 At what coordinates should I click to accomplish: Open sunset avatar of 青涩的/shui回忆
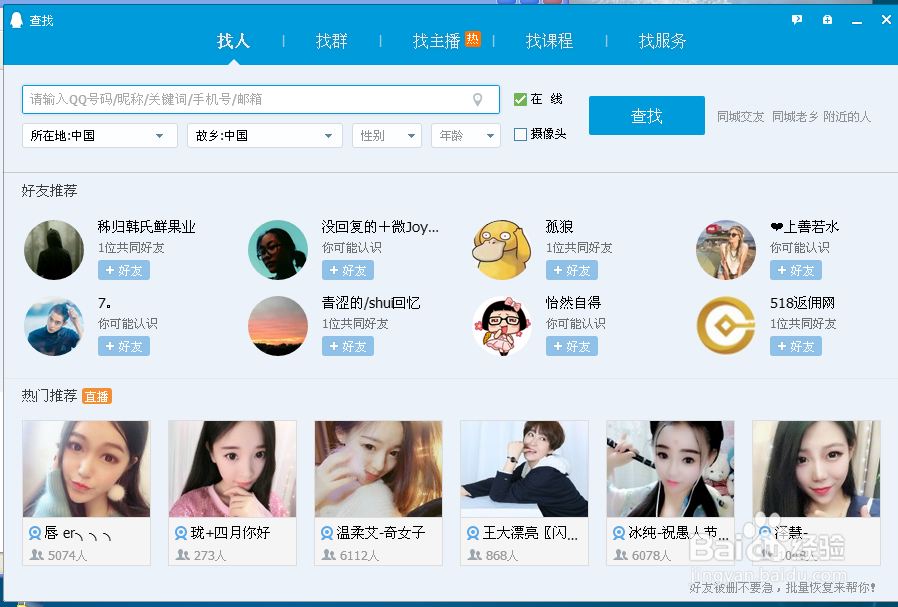click(278, 326)
